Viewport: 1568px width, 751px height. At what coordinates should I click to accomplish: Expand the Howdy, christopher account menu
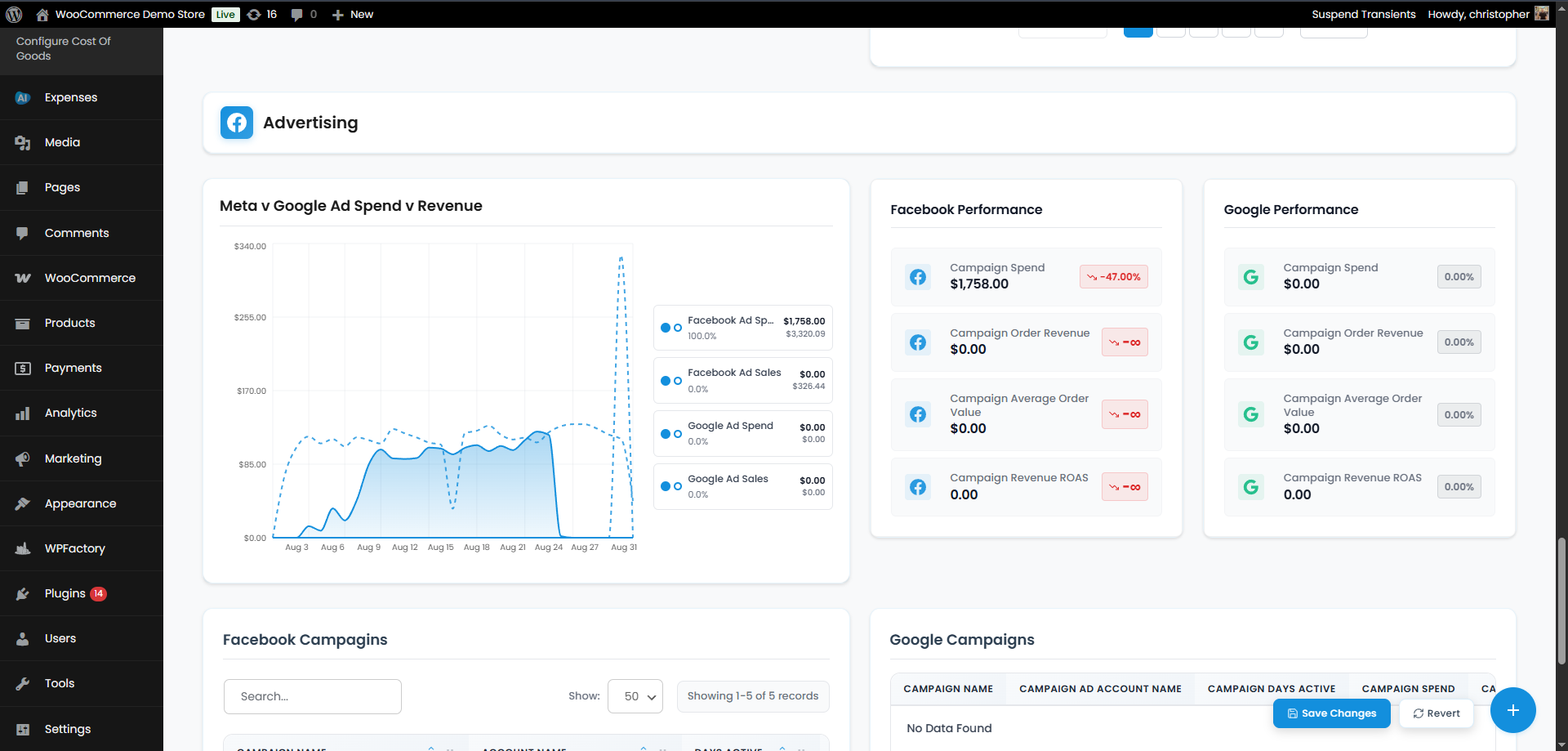[x=1478, y=14]
